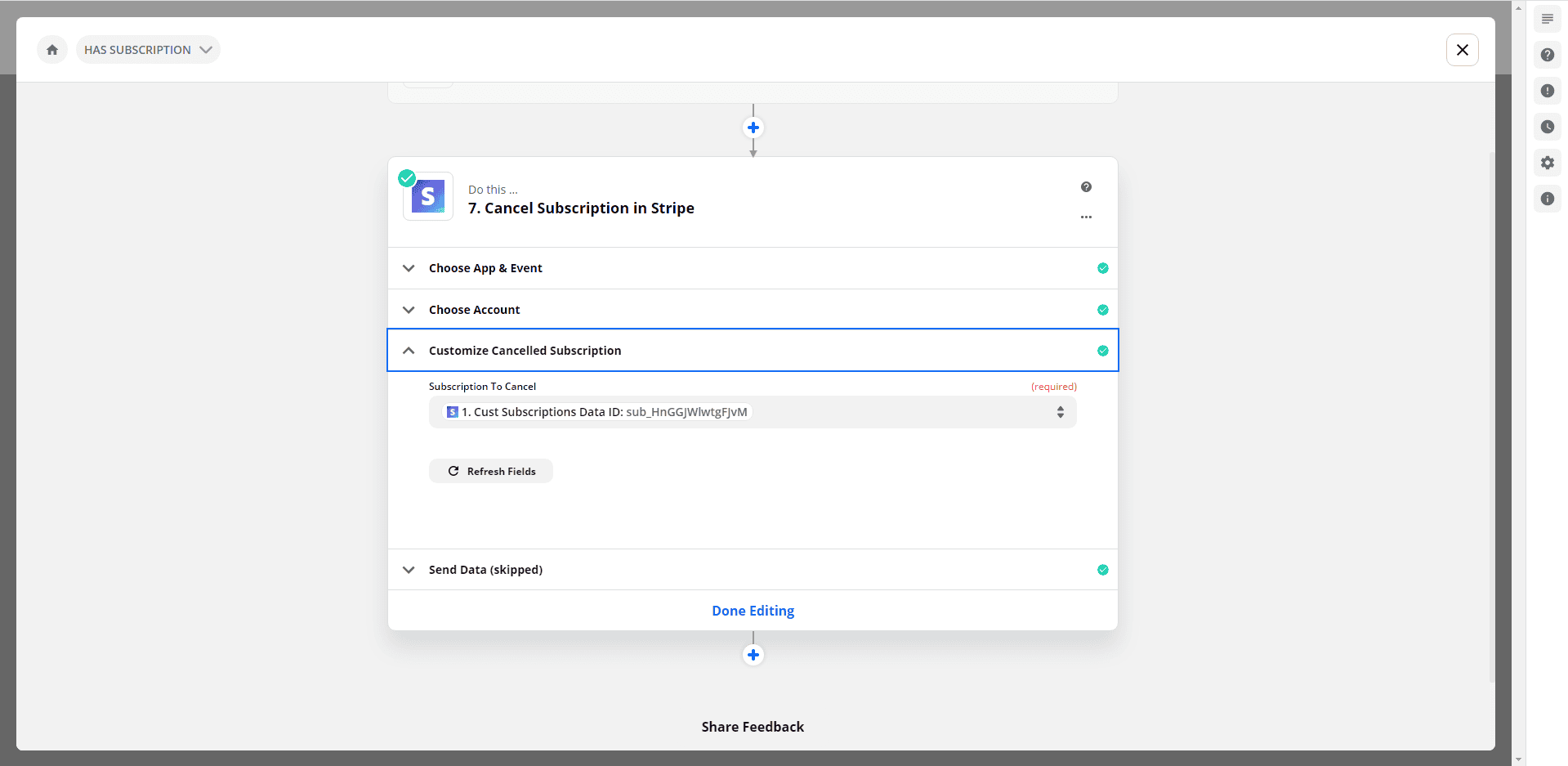This screenshot has height=766, width=1568.
Task: Add a step below Cancel Subscription
Action: click(x=753, y=655)
